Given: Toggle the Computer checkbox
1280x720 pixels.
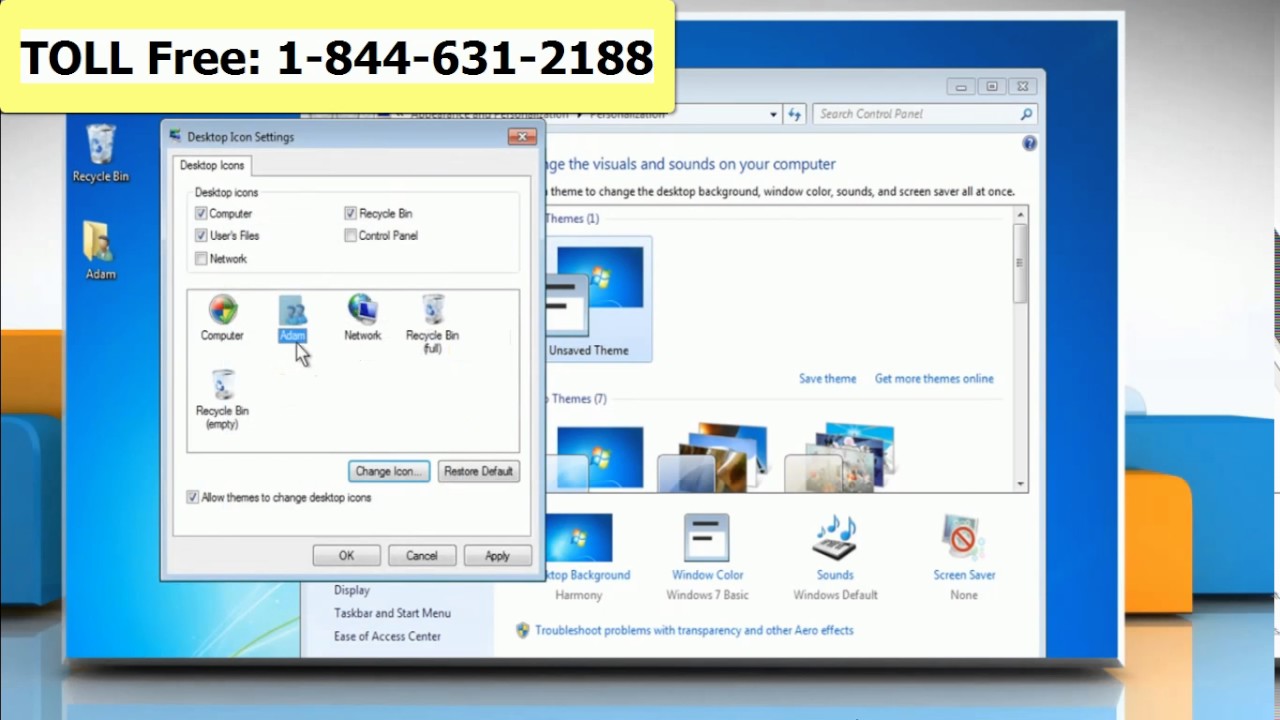Looking at the screenshot, I should [201, 213].
